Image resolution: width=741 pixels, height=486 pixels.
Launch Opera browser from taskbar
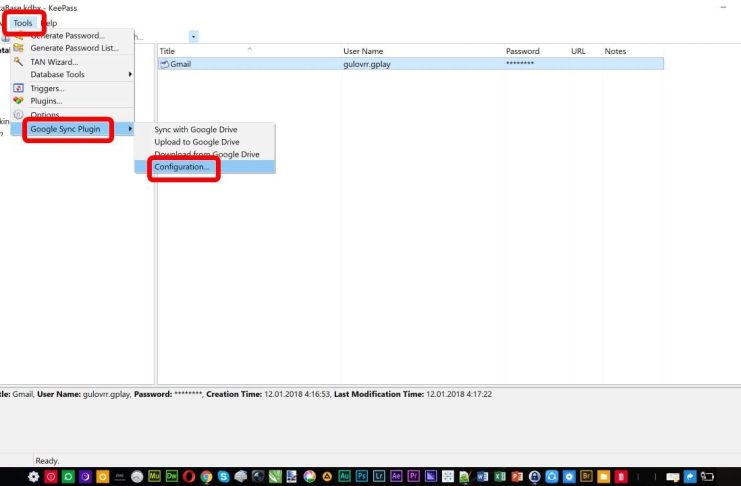(x=189, y=476)
